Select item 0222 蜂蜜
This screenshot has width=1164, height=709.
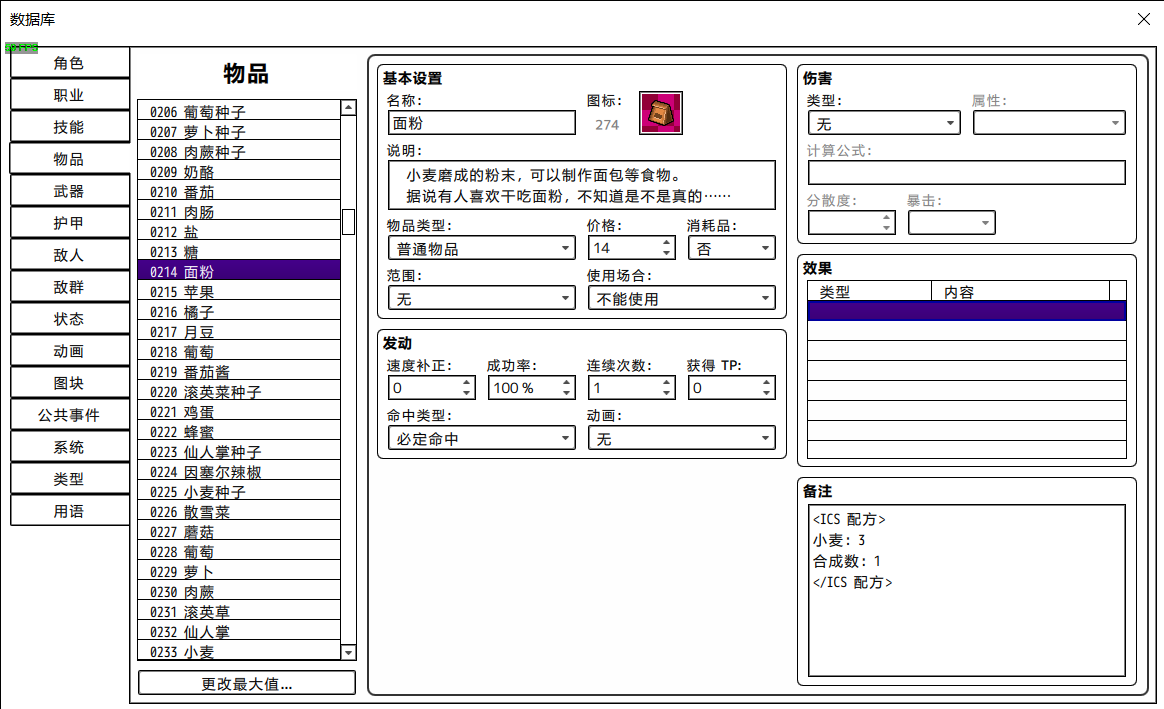click(x=239, y=432)
